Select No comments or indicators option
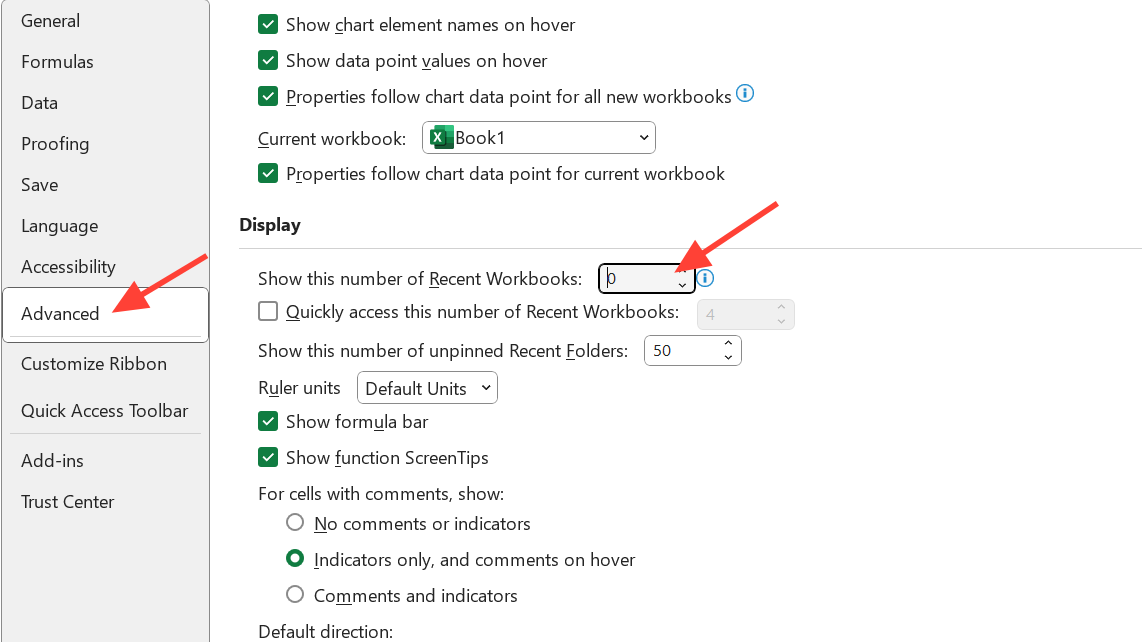1142x642 pixels. (x=295, y=522)
